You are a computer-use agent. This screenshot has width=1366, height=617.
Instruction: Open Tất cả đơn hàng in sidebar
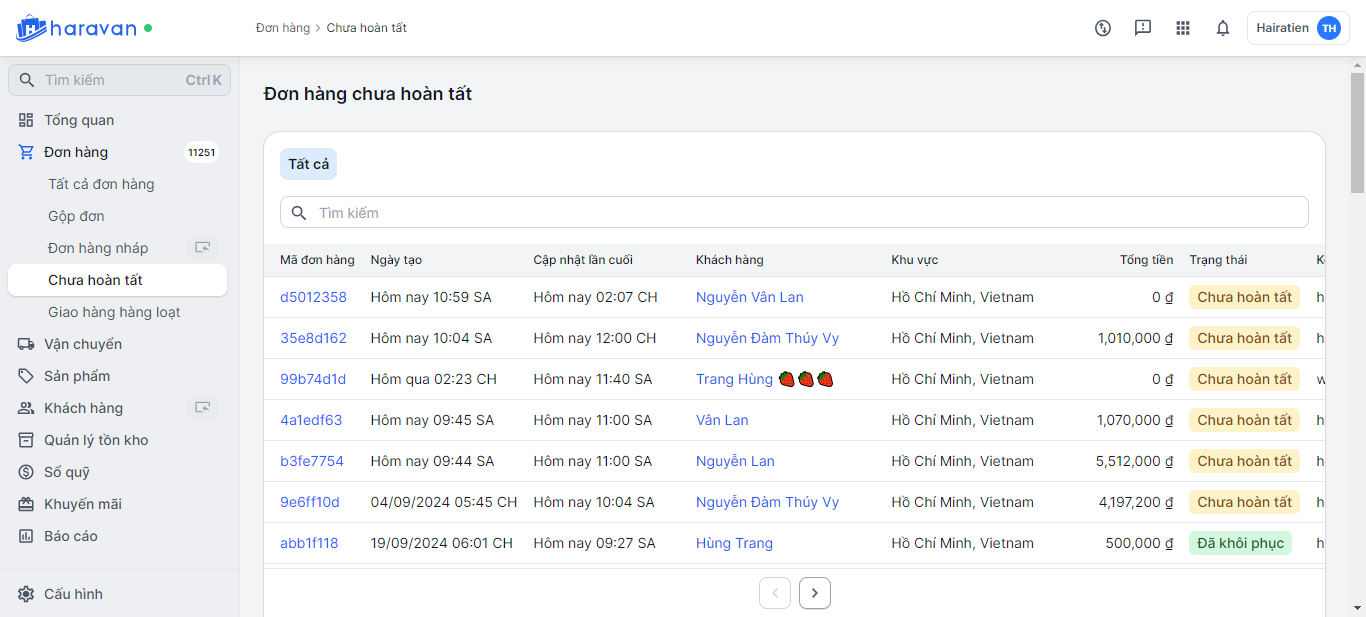tap(101, 184)
